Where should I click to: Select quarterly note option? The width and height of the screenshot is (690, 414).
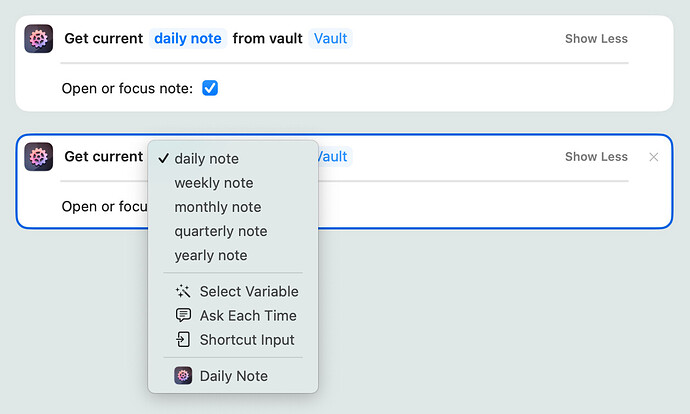[220, 231]
